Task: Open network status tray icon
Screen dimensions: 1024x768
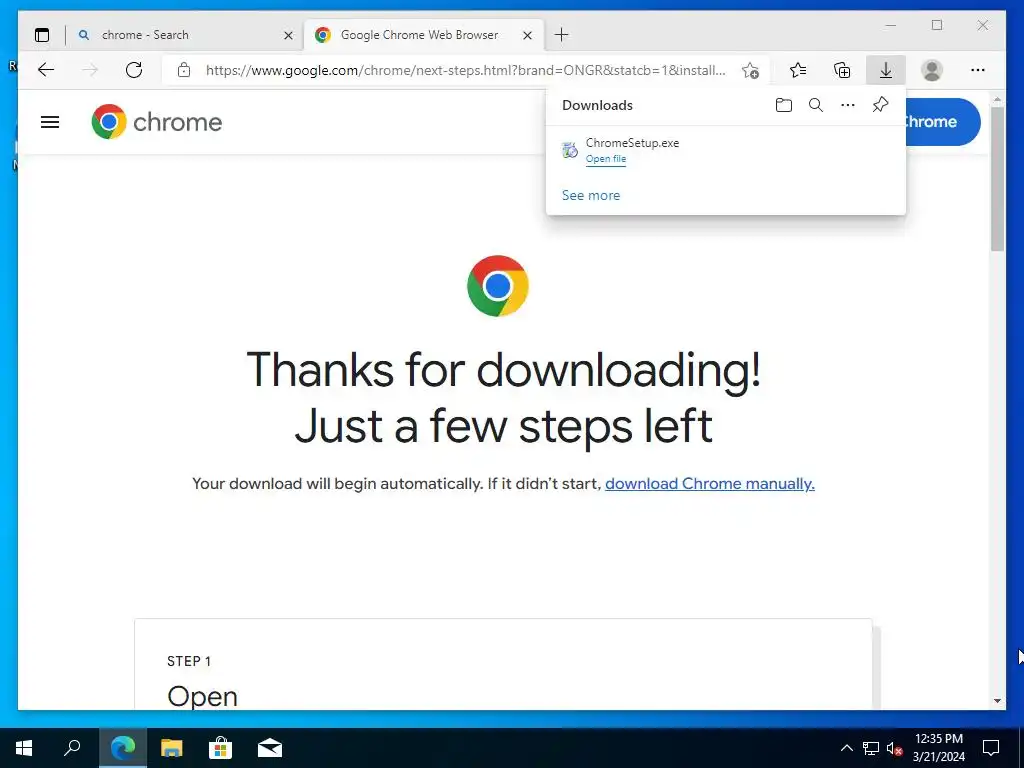Action: [871, 748]
